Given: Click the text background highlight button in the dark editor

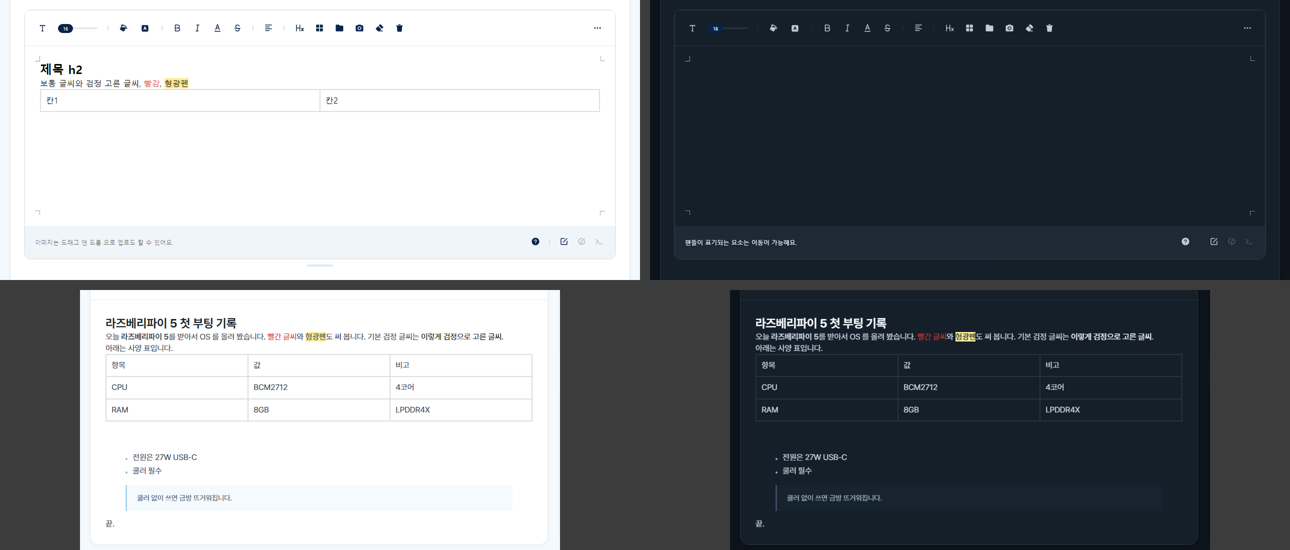Looking at the screenshot, I should click(x=795, y=28).
